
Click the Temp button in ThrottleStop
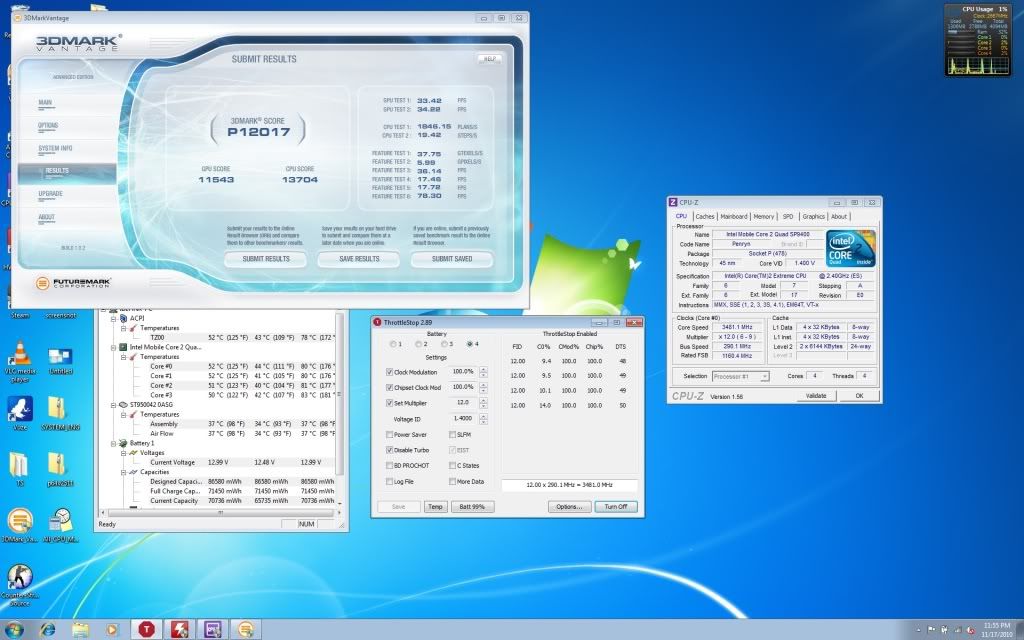click(x=435, y=507)
